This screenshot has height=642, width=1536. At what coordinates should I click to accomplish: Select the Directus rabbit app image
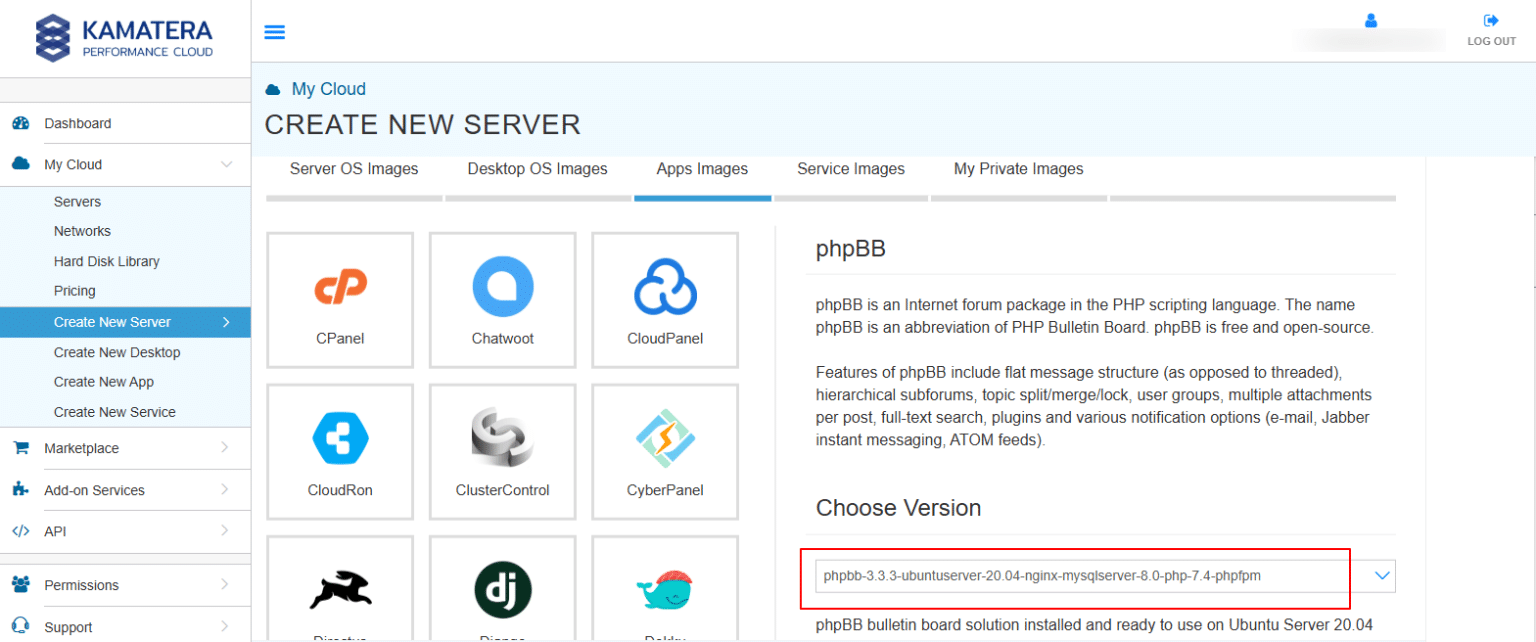(340, 590)
